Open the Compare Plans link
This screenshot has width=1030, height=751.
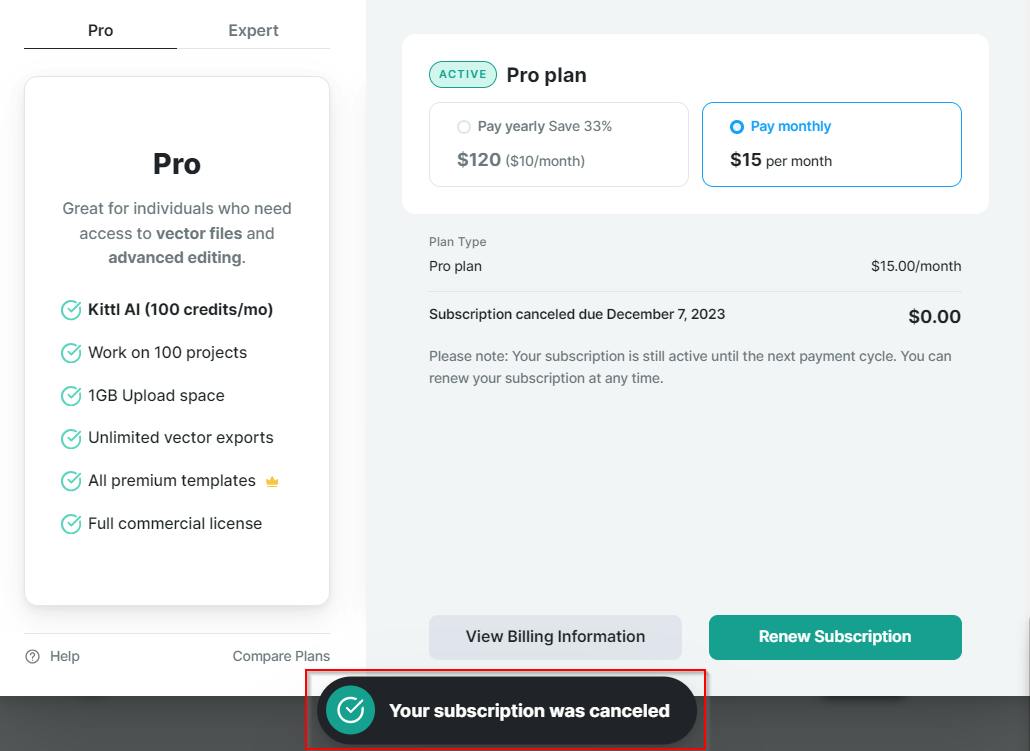click(x=281, y=657)
